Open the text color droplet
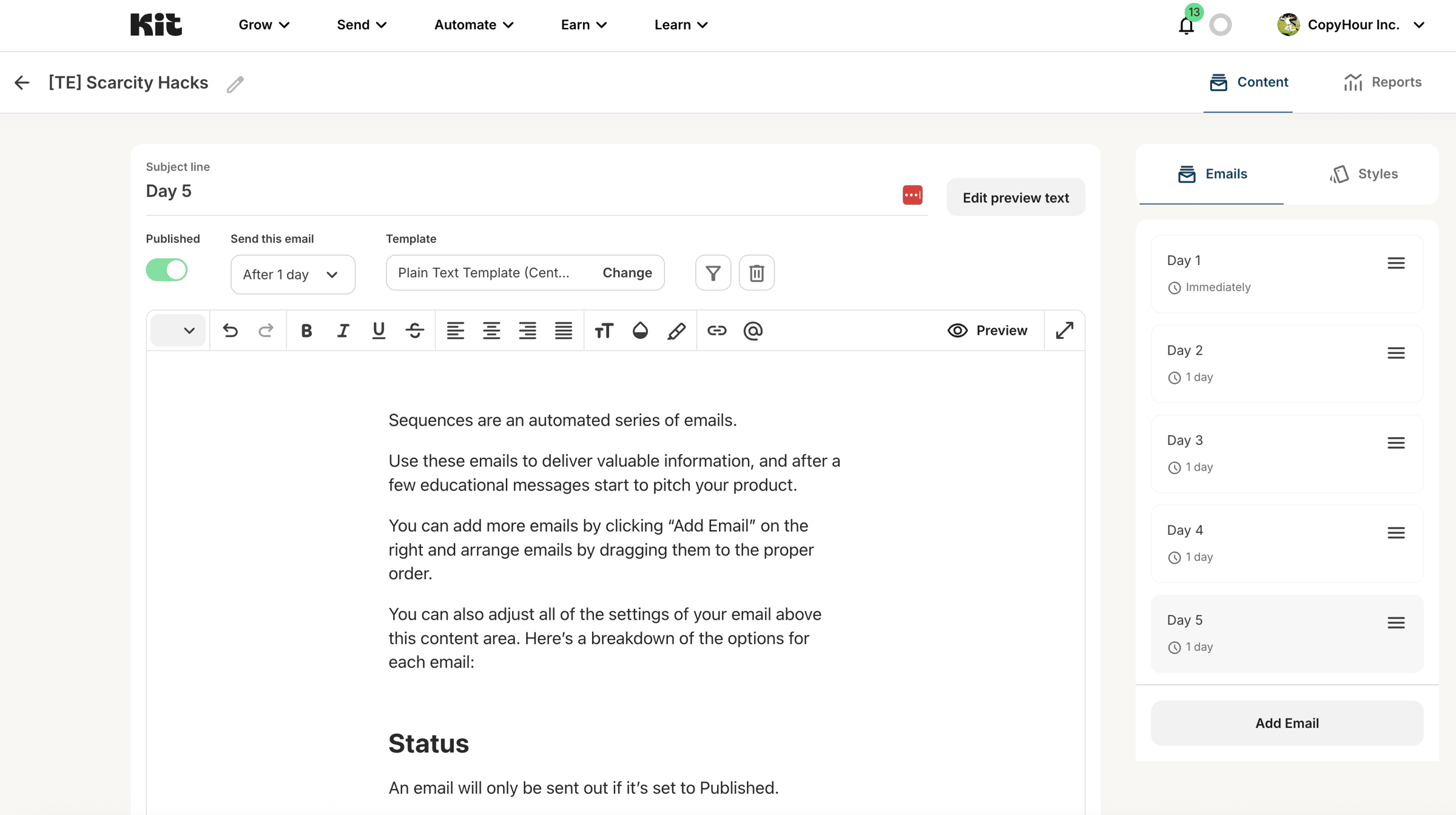This screenshot has width=1456, height=815. [640, 330]
